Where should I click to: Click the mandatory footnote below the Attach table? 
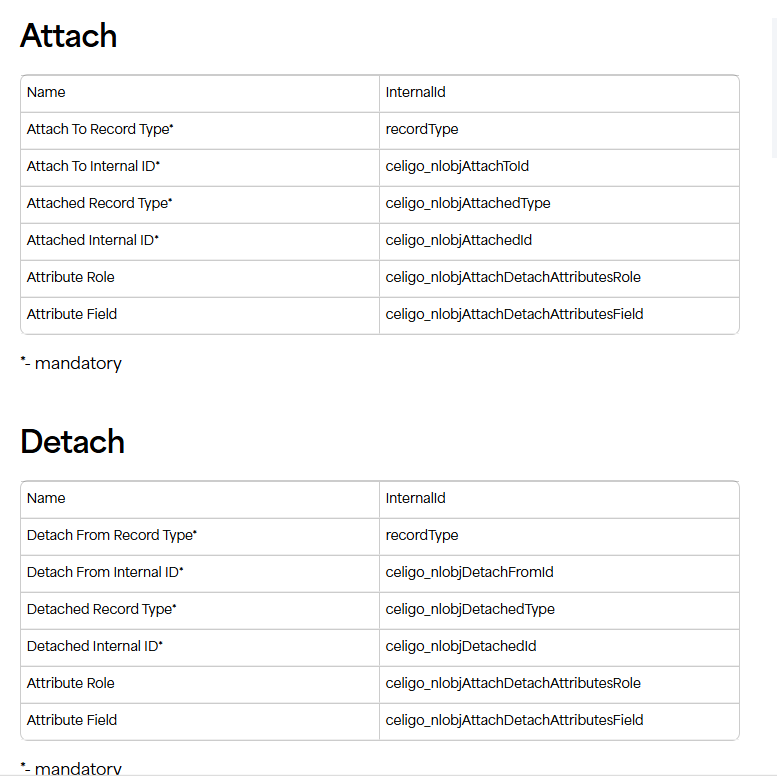coord(71,363)
